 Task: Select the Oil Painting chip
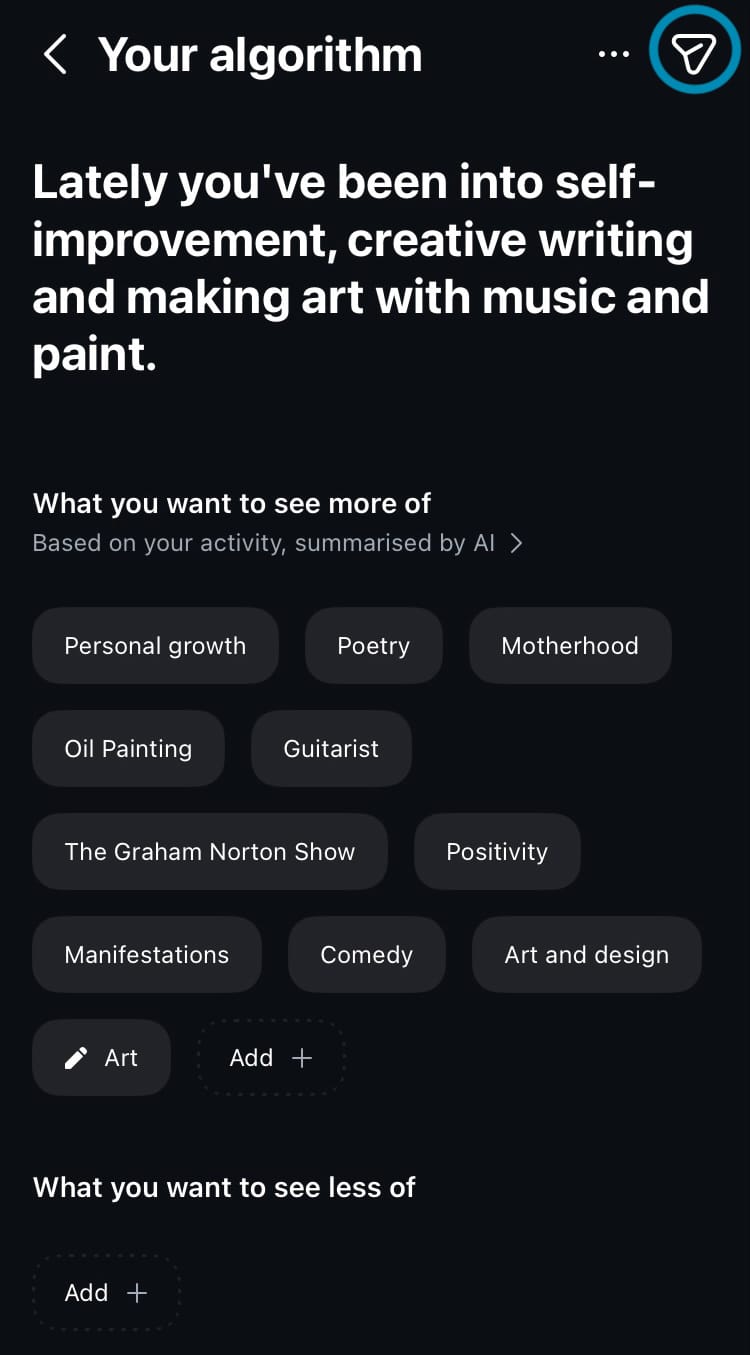(x=128, y=749)
